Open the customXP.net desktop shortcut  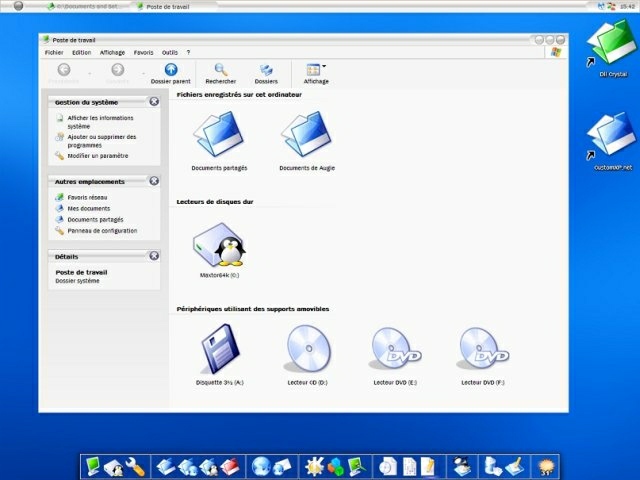612,139
